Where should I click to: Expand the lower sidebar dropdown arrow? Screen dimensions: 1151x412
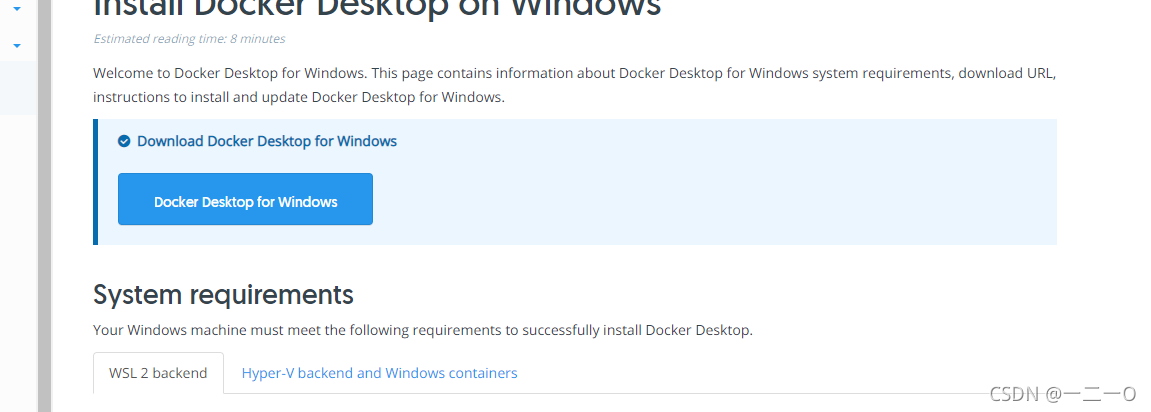point(17,46)
